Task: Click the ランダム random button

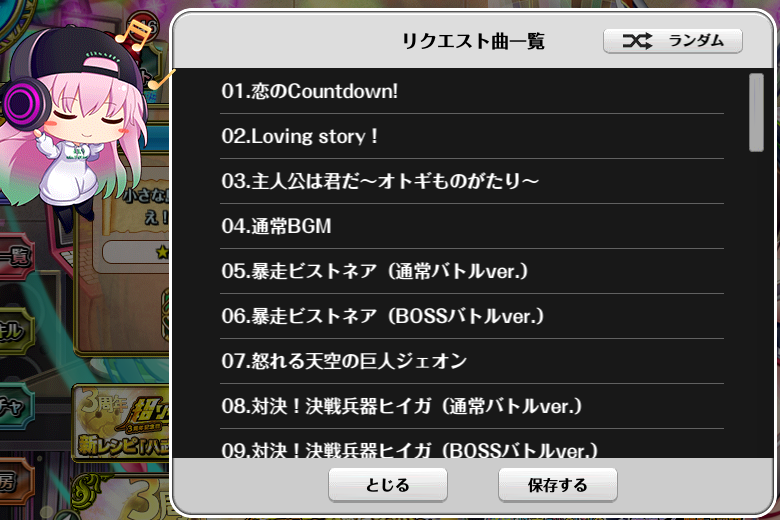Action: [673, 41]
